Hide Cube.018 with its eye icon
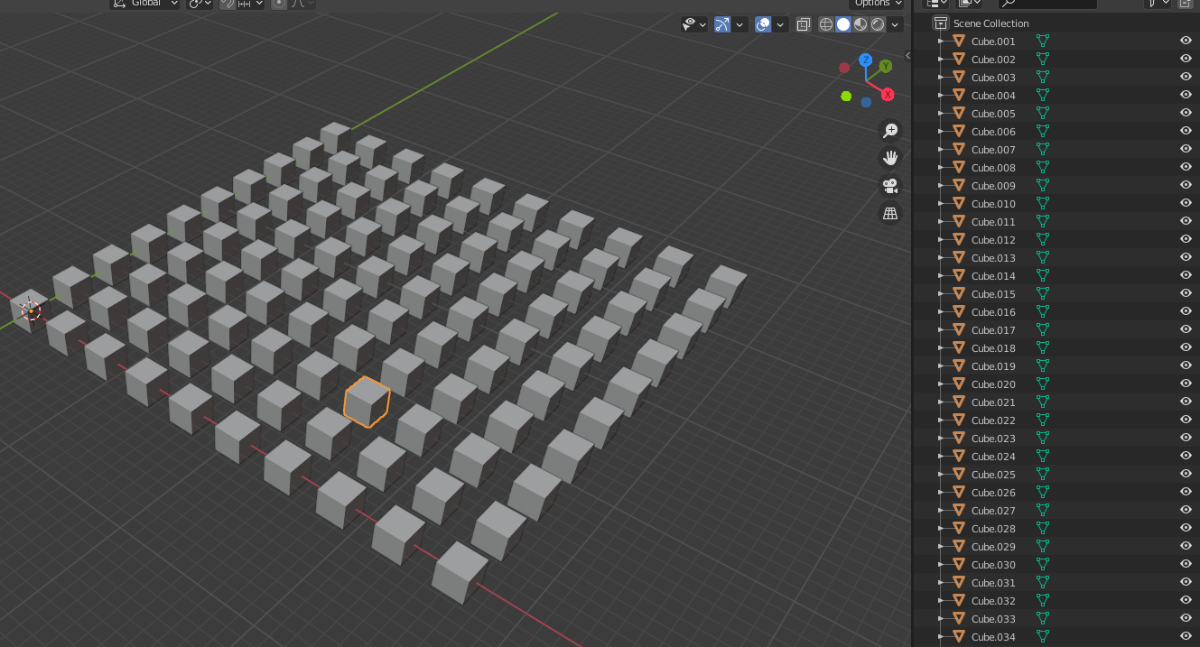 pyautogui.click(x=1186, y=348)
